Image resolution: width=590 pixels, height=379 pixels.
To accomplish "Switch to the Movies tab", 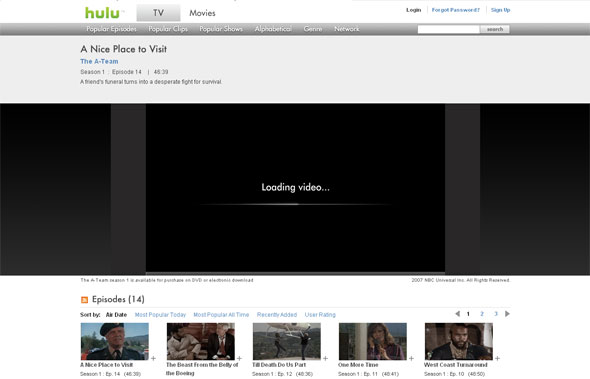I will [202, 13].
